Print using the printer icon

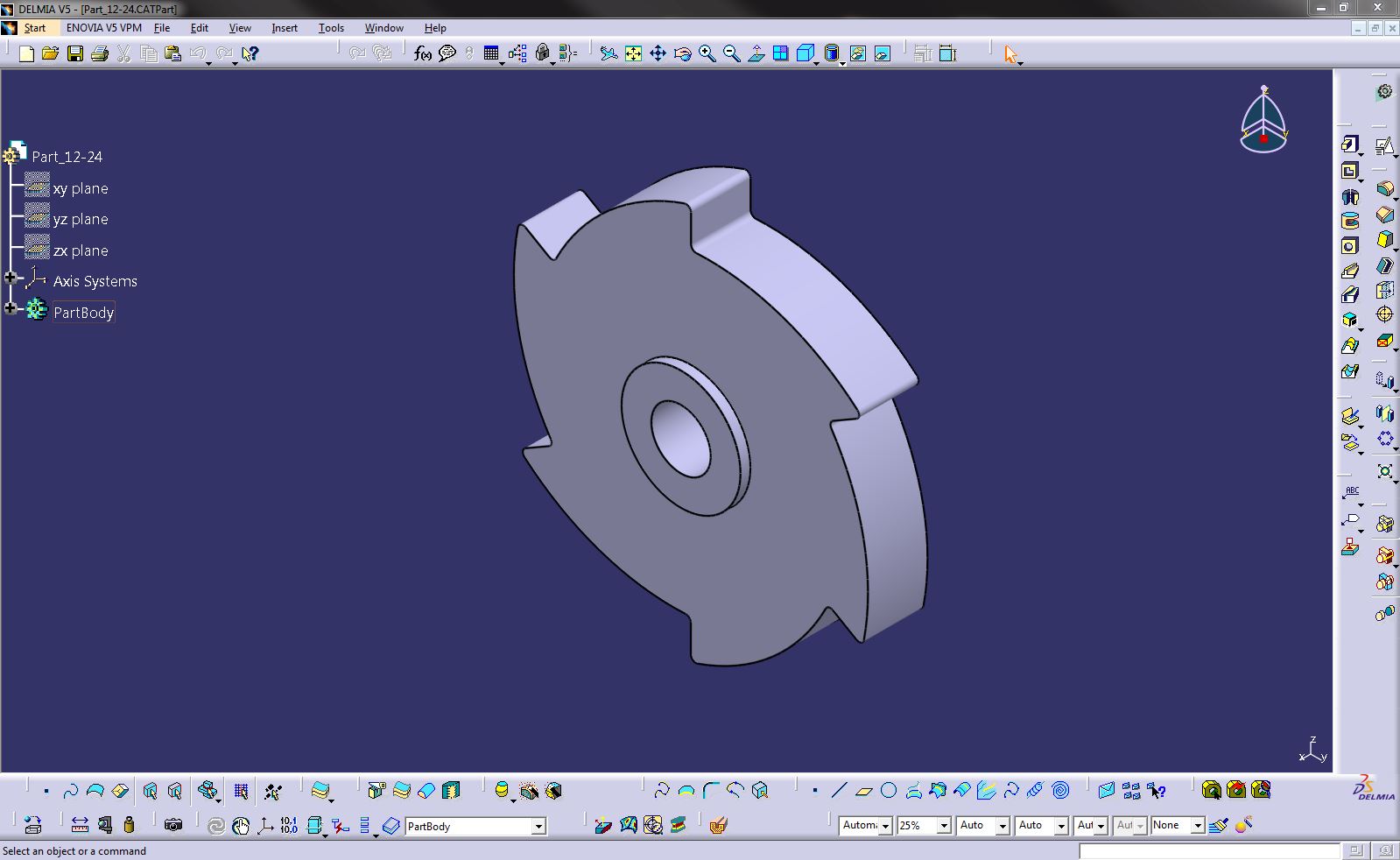(x=100, y=54)
